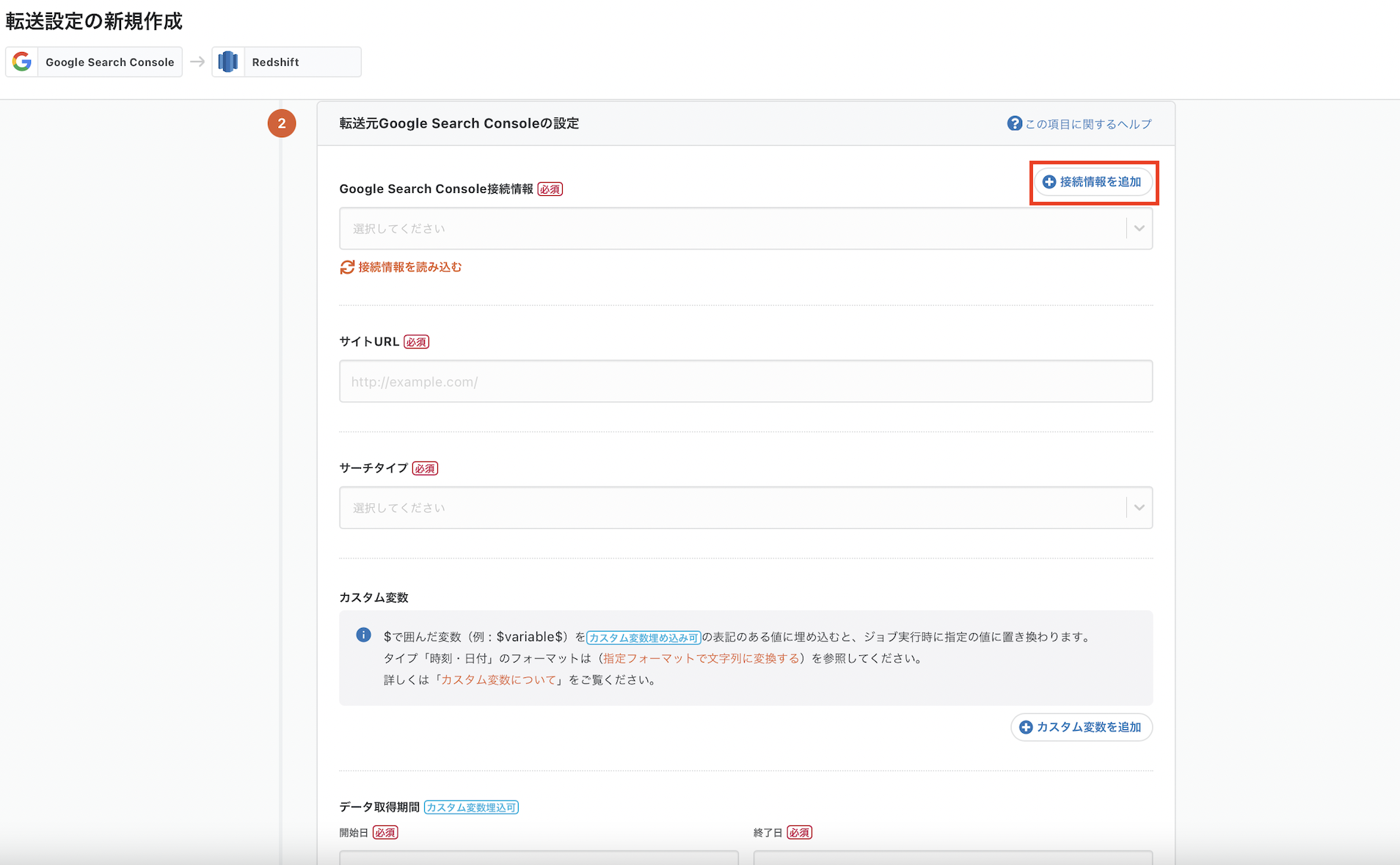This screenshot has height=865, width=1400.
Task: Click 接続情報を追加 button
Action: [x=1093, y=182]
